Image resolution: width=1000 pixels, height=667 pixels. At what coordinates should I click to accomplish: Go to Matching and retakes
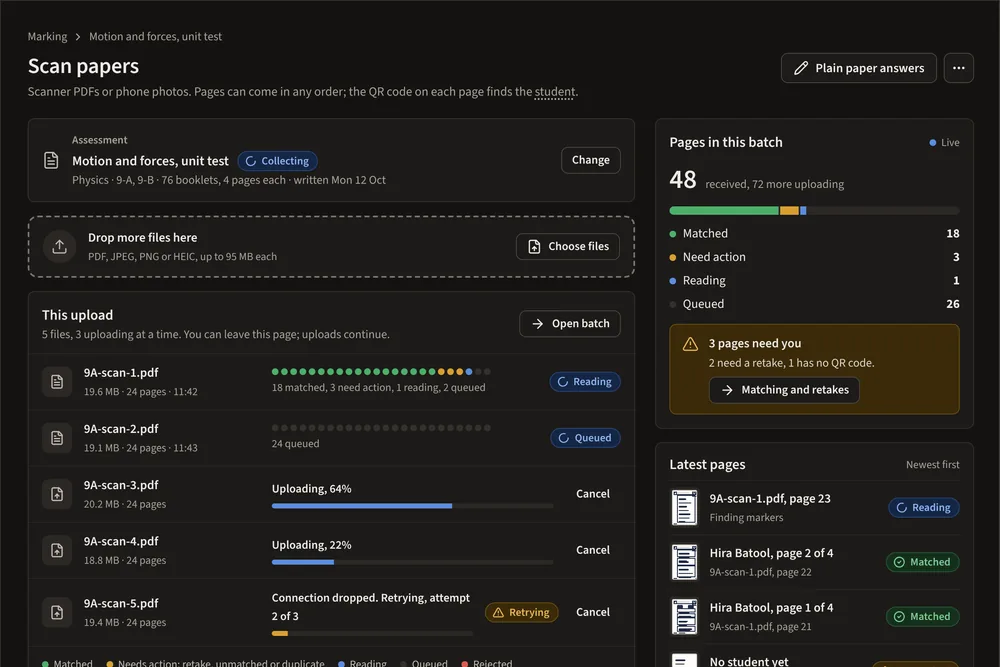click(784, 390)
